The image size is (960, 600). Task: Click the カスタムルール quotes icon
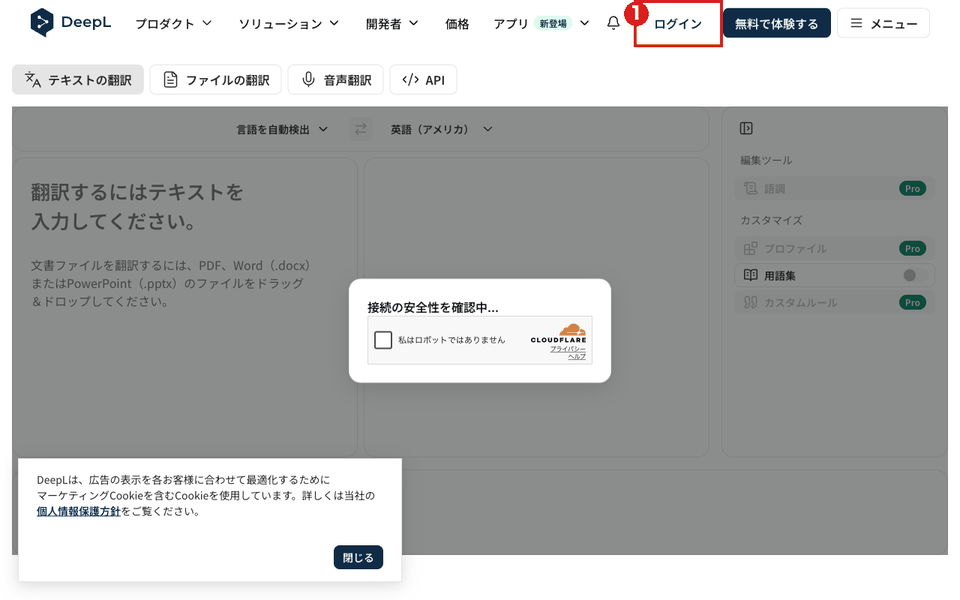(x=750, y=302)
